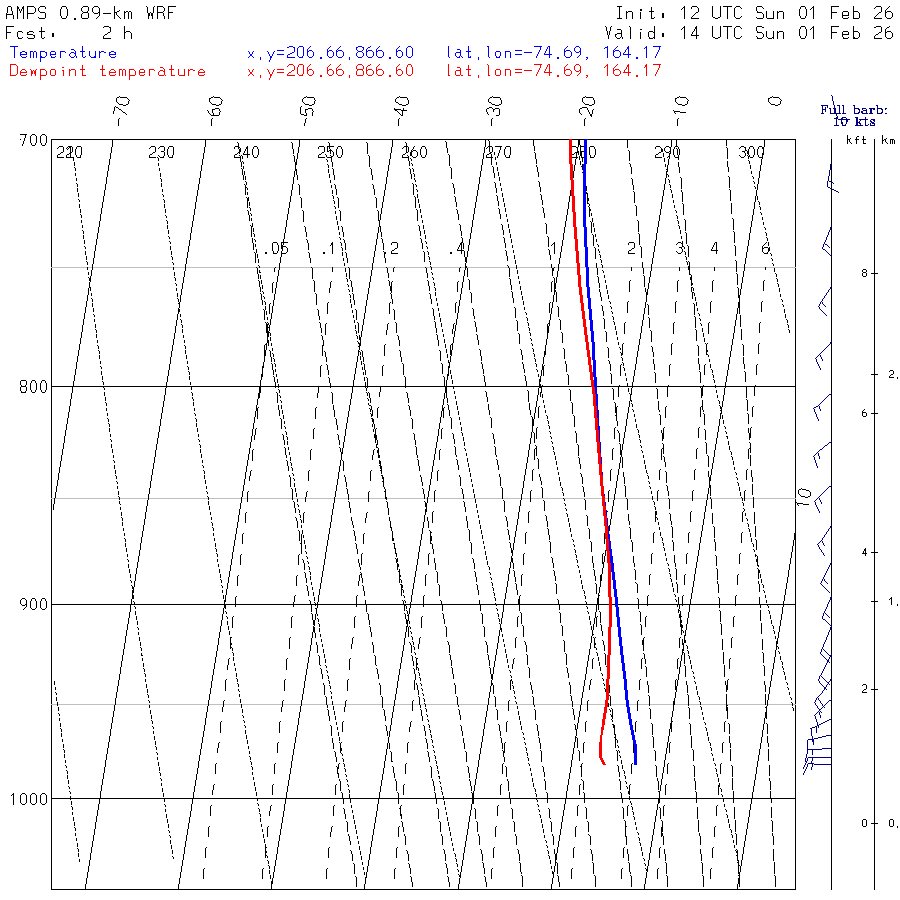This screenshot has height=900, width=900.
Task: Click the 240 potential temperature label
Action: pyautogui.click(x=246, y=153)
